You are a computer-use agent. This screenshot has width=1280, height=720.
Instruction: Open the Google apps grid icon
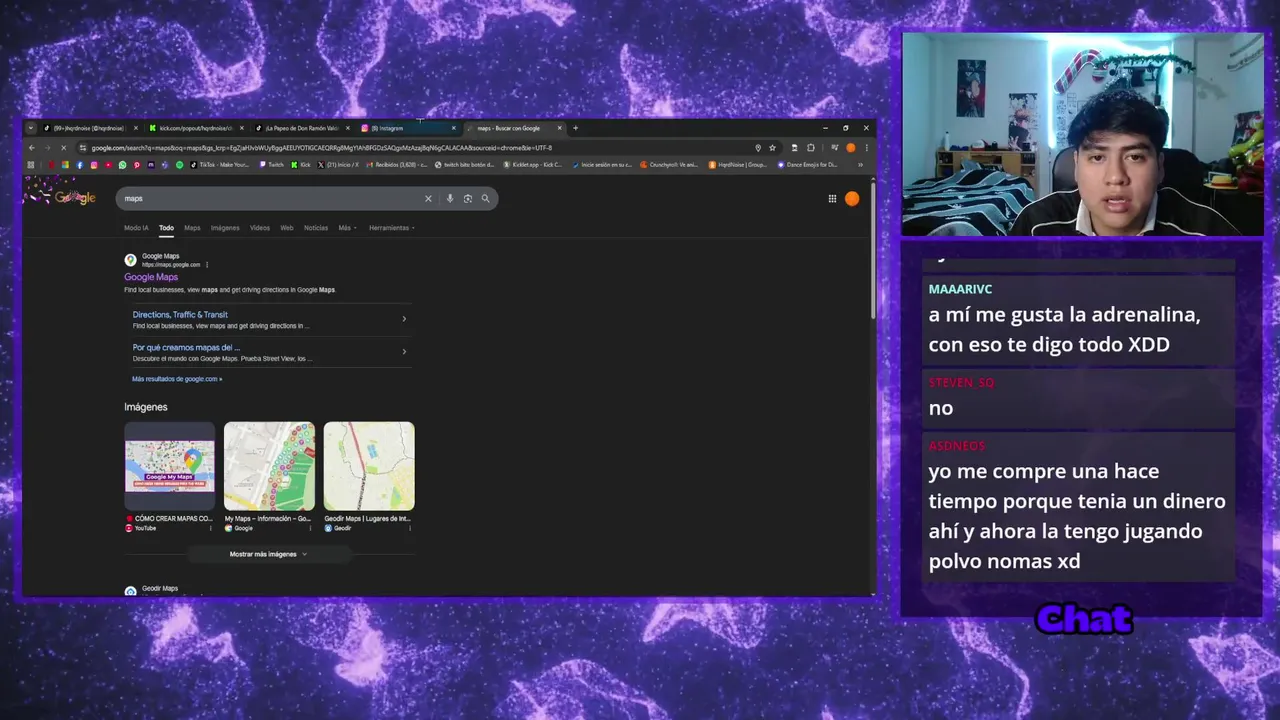[832, 198]
